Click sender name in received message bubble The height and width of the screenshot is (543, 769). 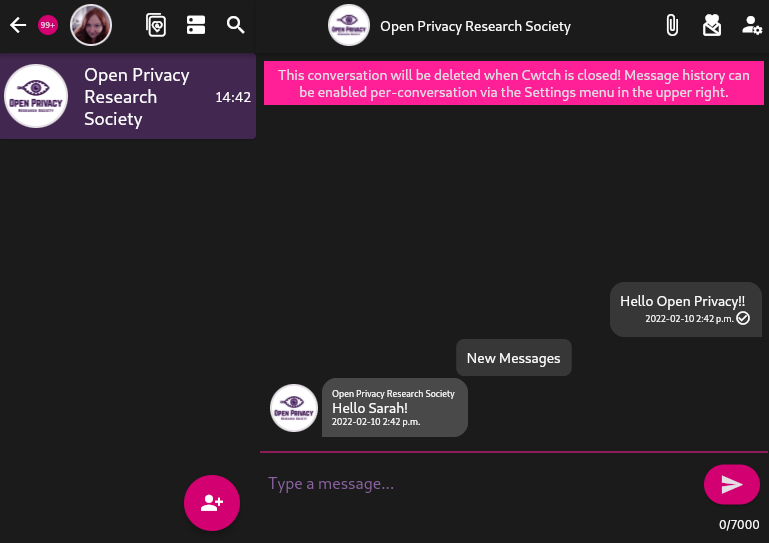[x=393, y=394]
